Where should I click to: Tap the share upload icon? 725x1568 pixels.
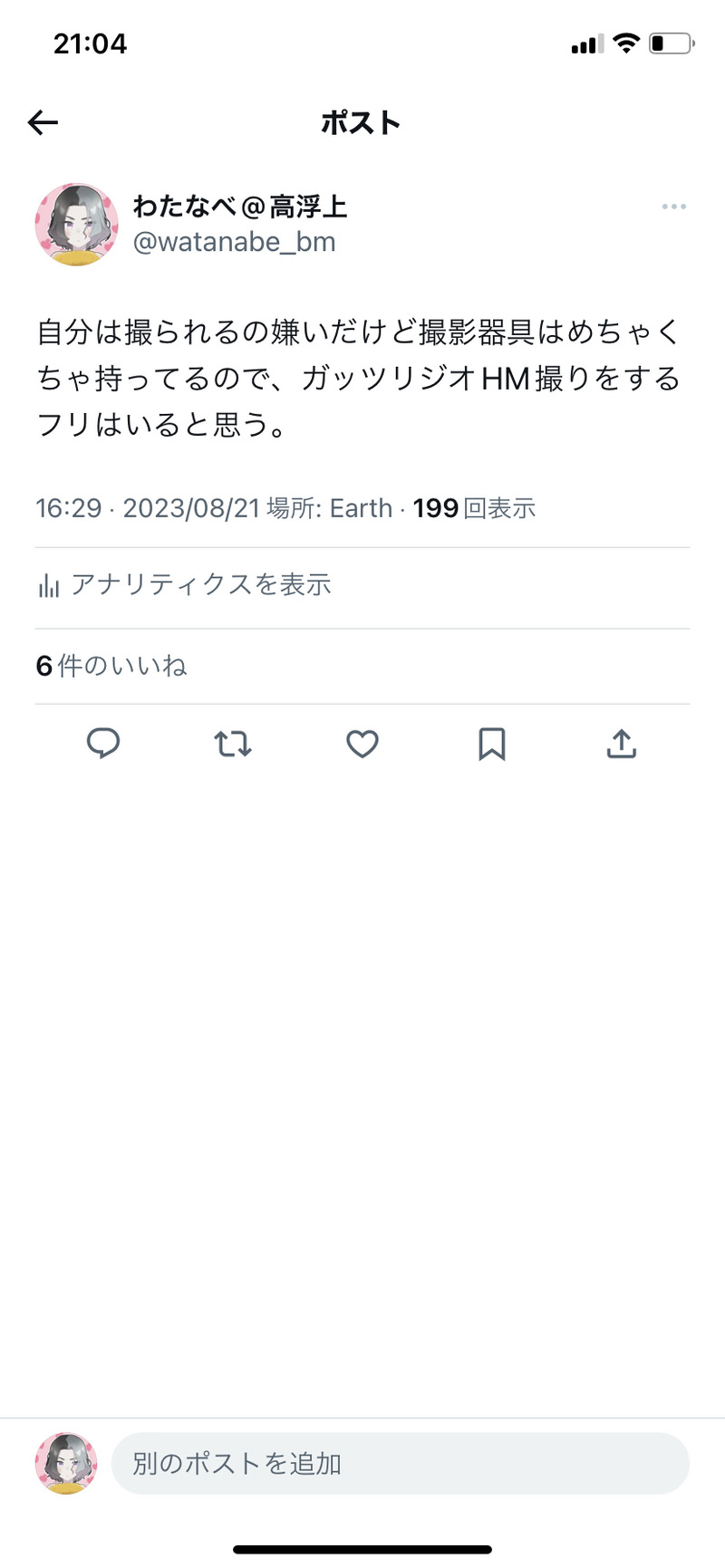[622, 744]
